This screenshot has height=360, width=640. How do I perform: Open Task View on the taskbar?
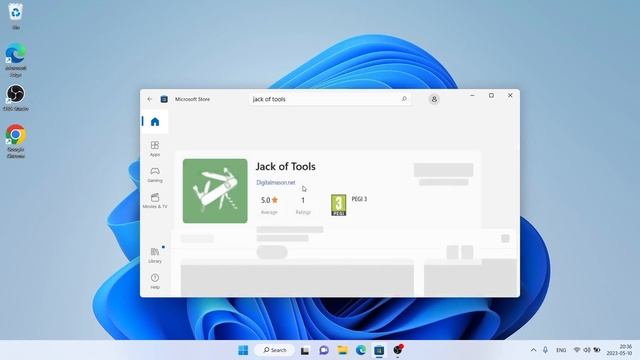(x=305, y=350)
